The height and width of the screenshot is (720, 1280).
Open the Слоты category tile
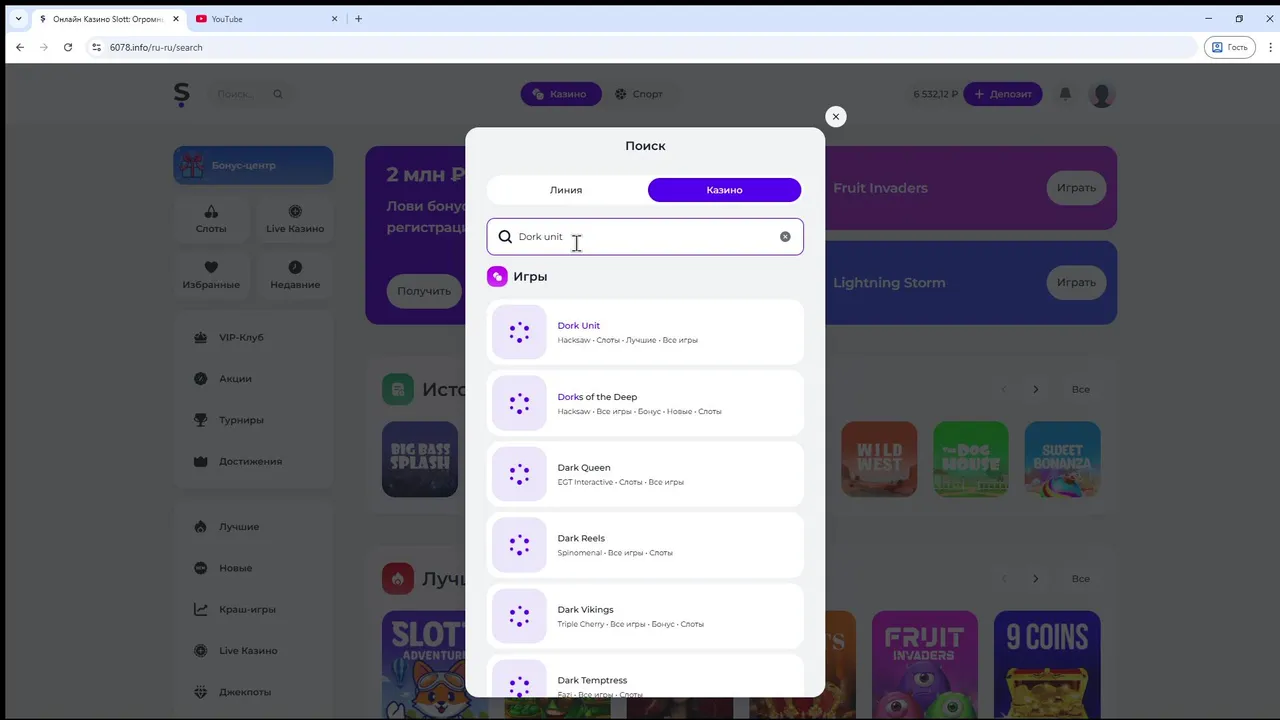(211, 220)
